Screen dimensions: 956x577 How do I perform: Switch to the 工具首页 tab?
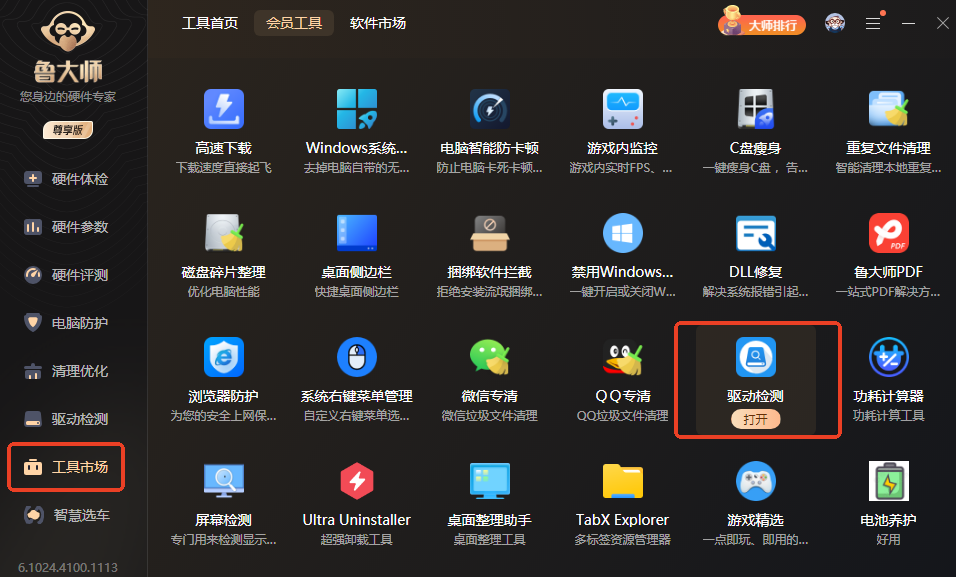210,23
